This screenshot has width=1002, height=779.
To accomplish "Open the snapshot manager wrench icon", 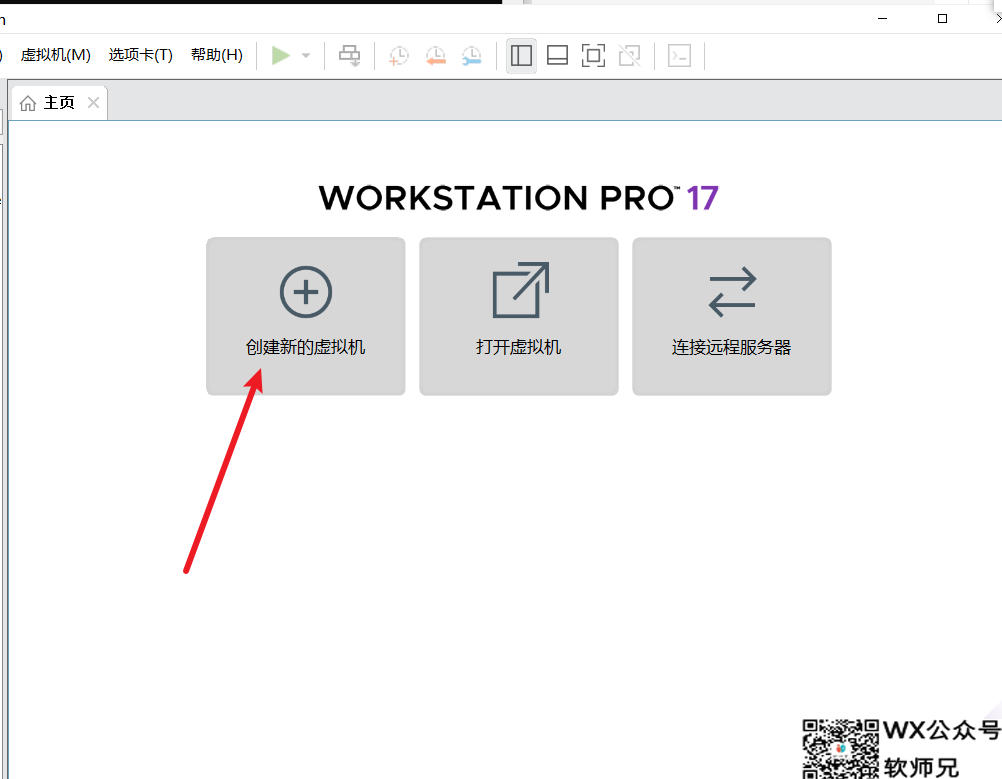I will (x=472, y=56).
